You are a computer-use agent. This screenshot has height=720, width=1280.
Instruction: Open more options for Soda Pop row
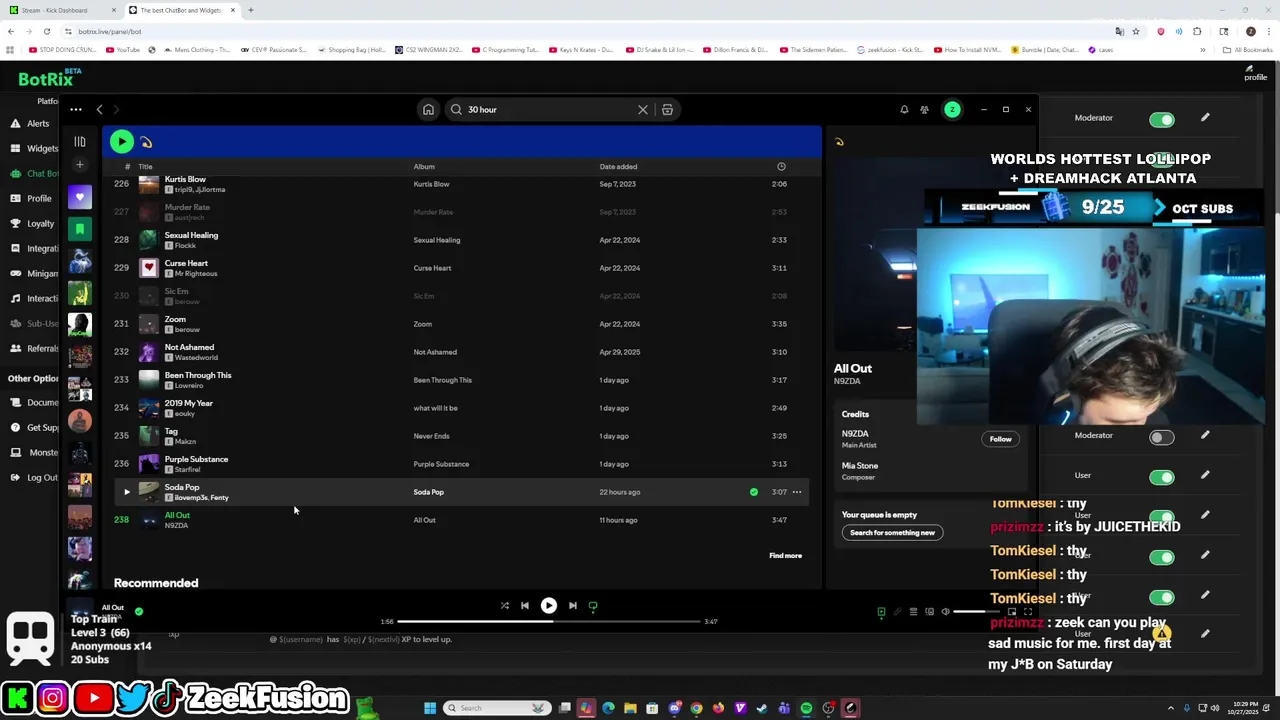pos(797,492)
